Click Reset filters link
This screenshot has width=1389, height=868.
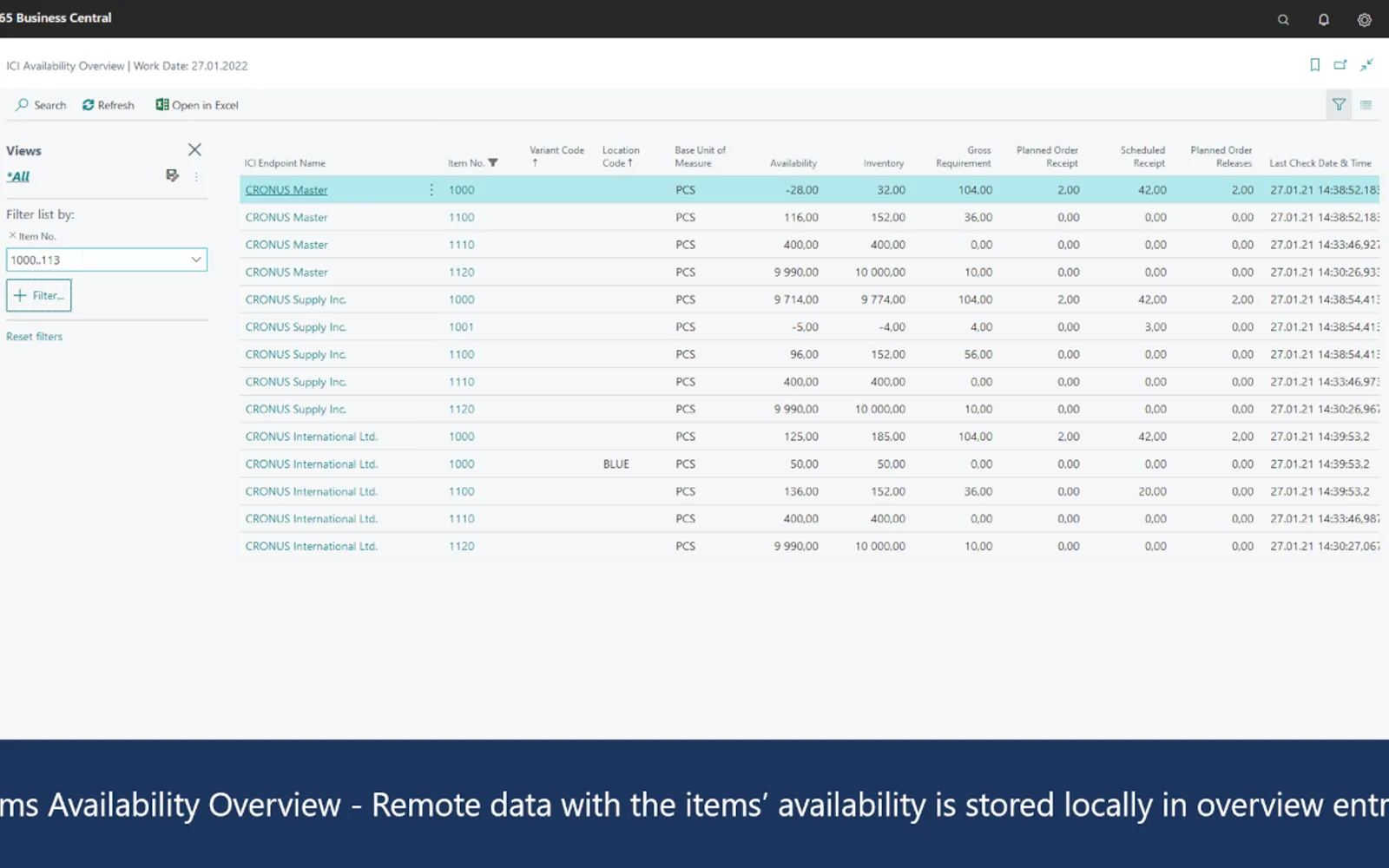[35, 337]
